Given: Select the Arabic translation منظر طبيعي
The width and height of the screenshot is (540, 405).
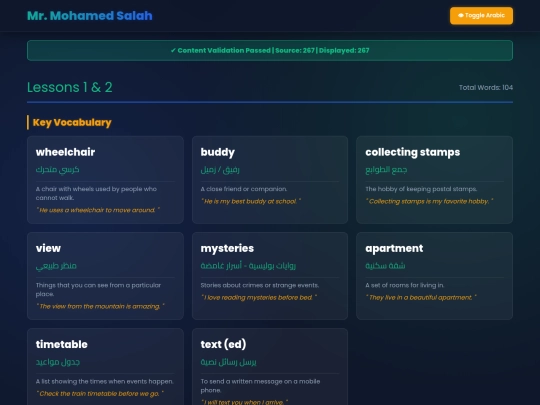Looking at the screenshot, I should (x=56, y=266).
